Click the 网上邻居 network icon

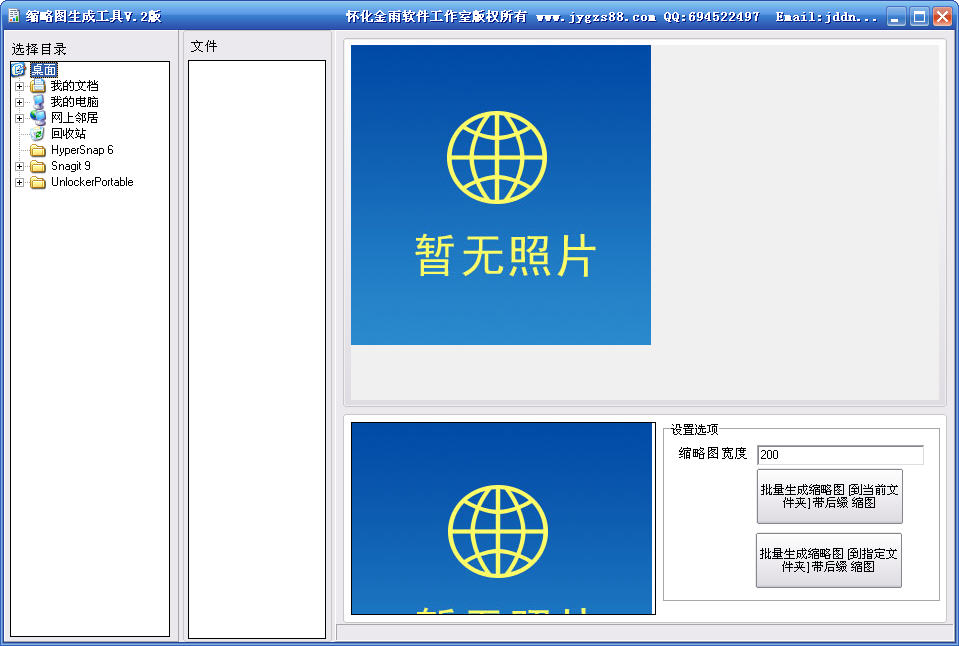pos(38,117)
